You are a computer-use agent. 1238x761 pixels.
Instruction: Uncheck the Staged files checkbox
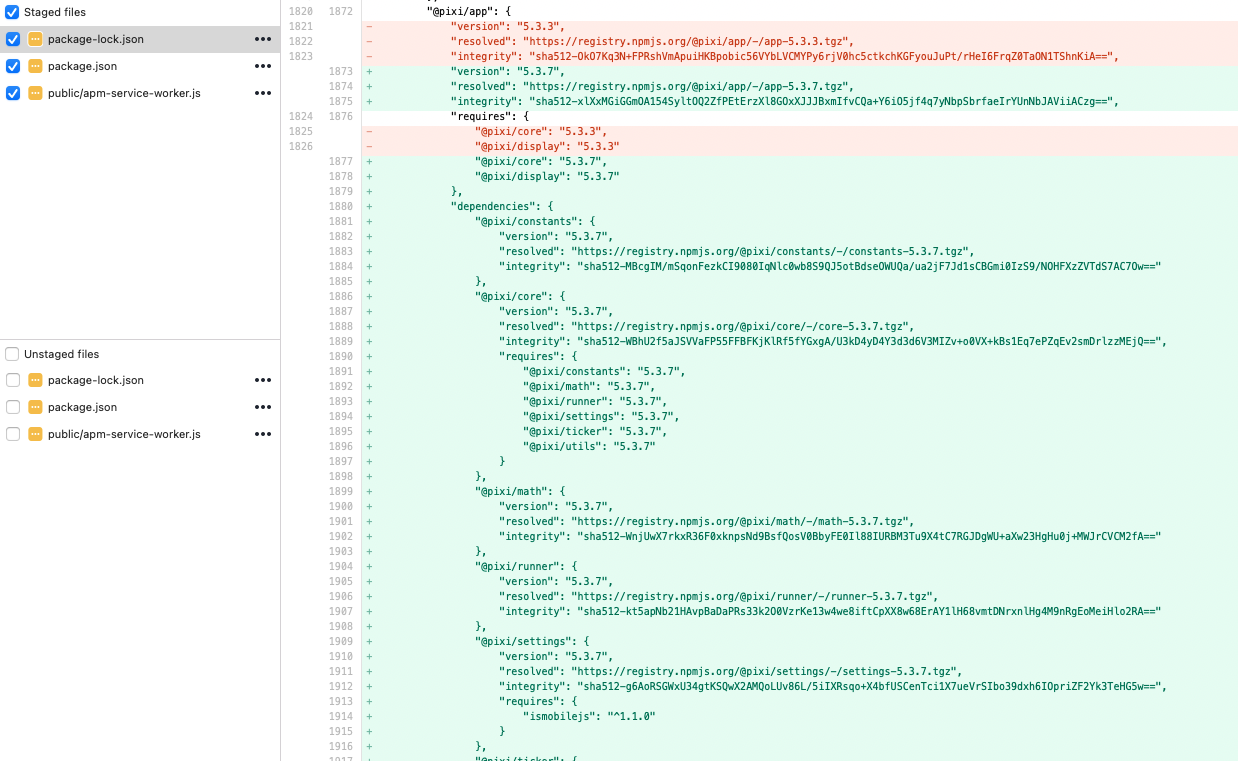coord(11,12)
